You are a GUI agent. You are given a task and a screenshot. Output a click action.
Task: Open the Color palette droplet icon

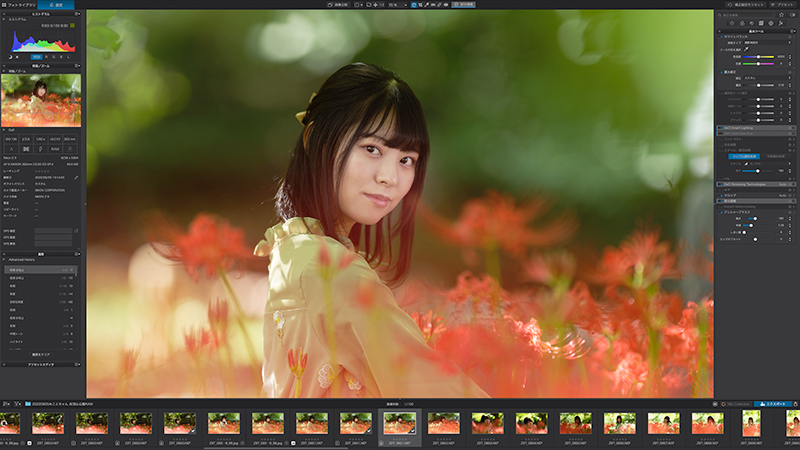tap(742, 23)
